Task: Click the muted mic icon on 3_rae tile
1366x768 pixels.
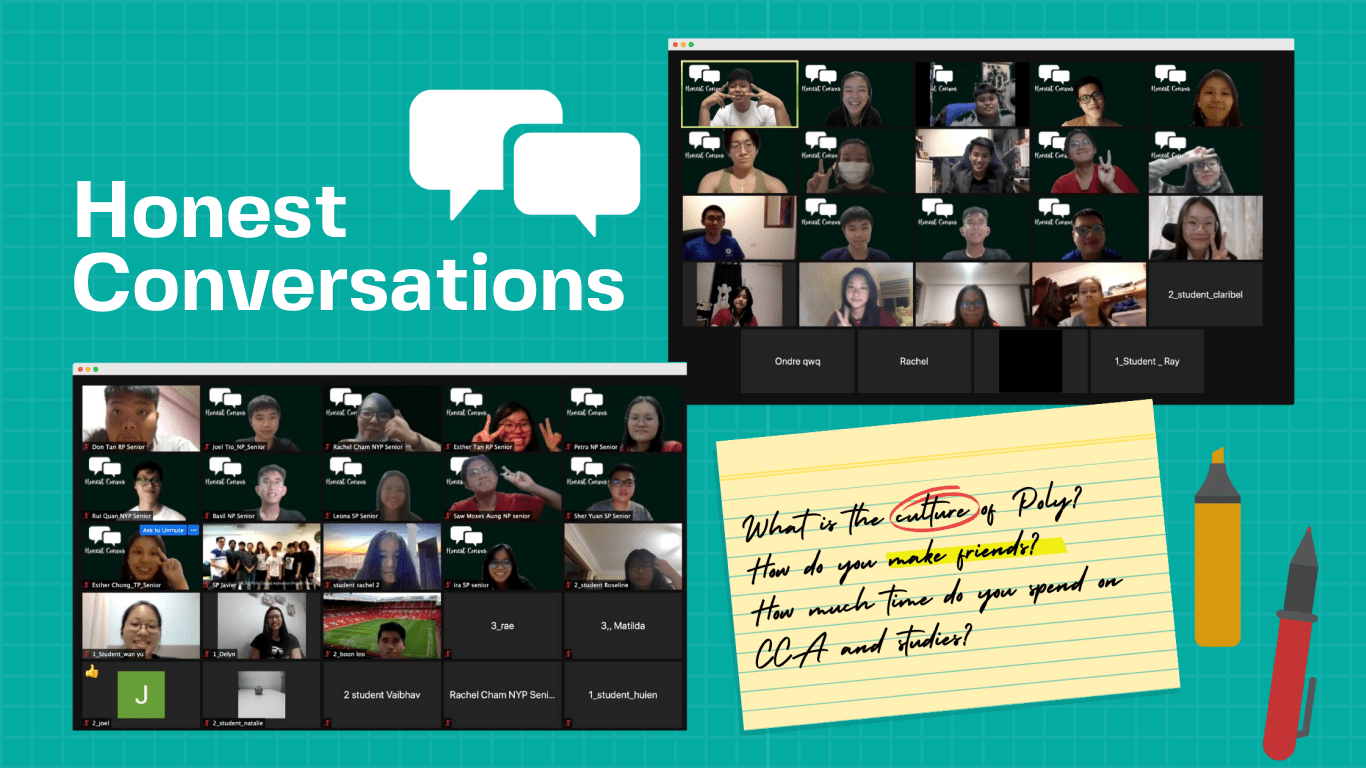Action: (x=448, y=654)
